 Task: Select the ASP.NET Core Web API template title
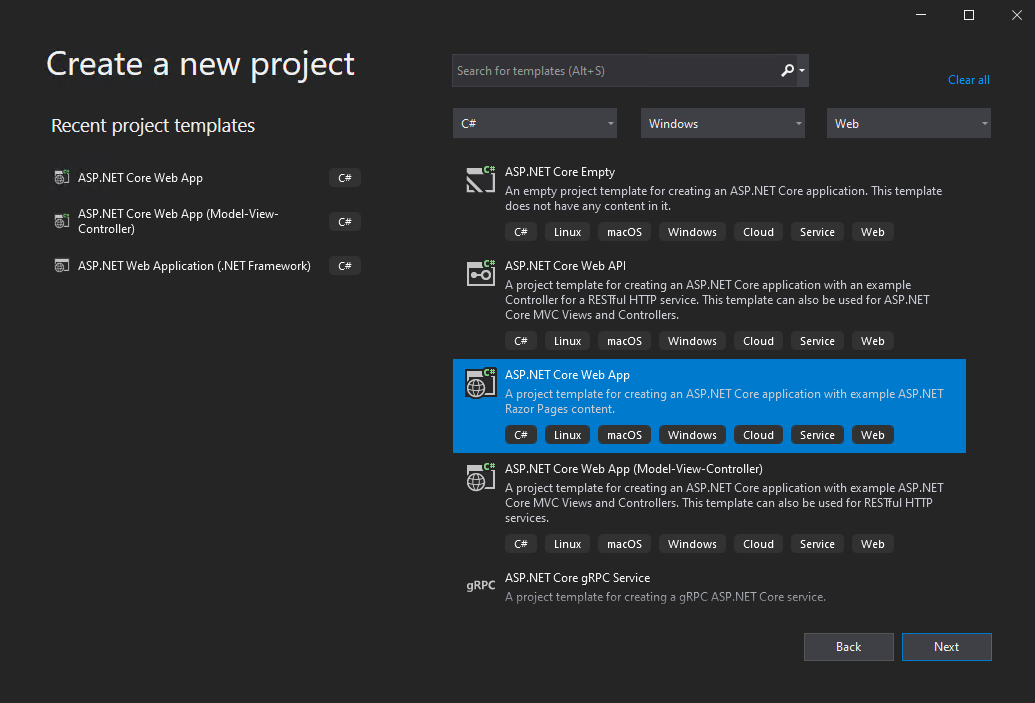565,265
